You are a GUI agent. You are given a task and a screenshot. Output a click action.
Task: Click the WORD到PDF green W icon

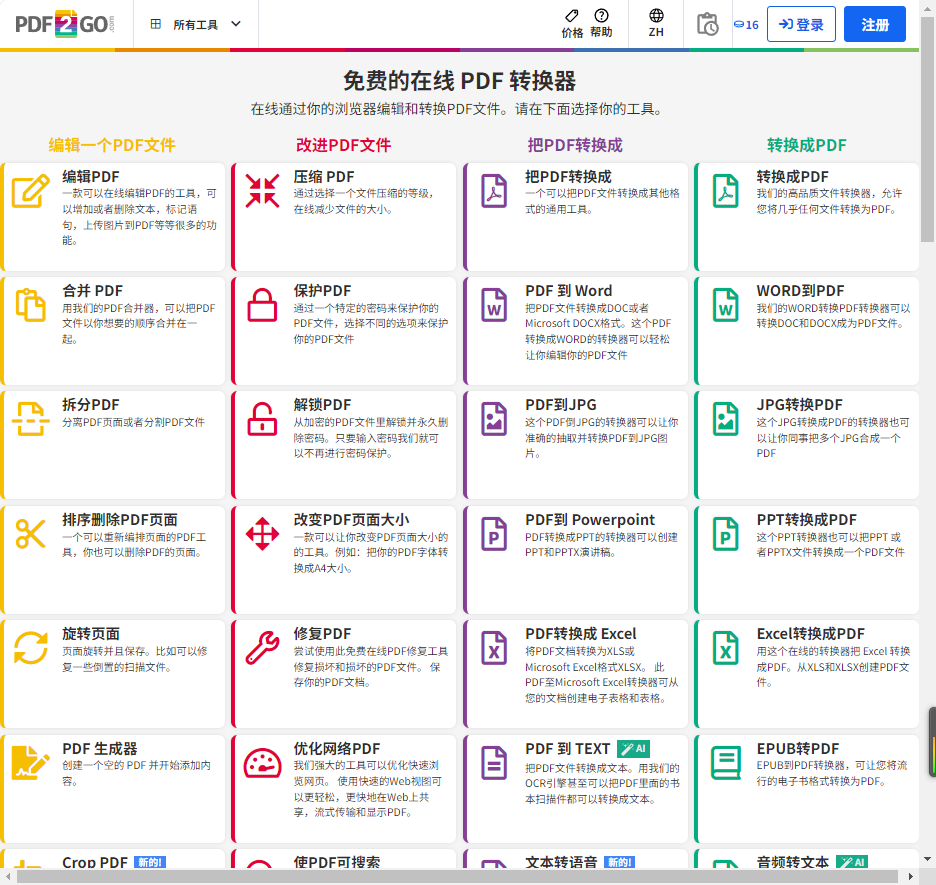(x=725, y=305)
